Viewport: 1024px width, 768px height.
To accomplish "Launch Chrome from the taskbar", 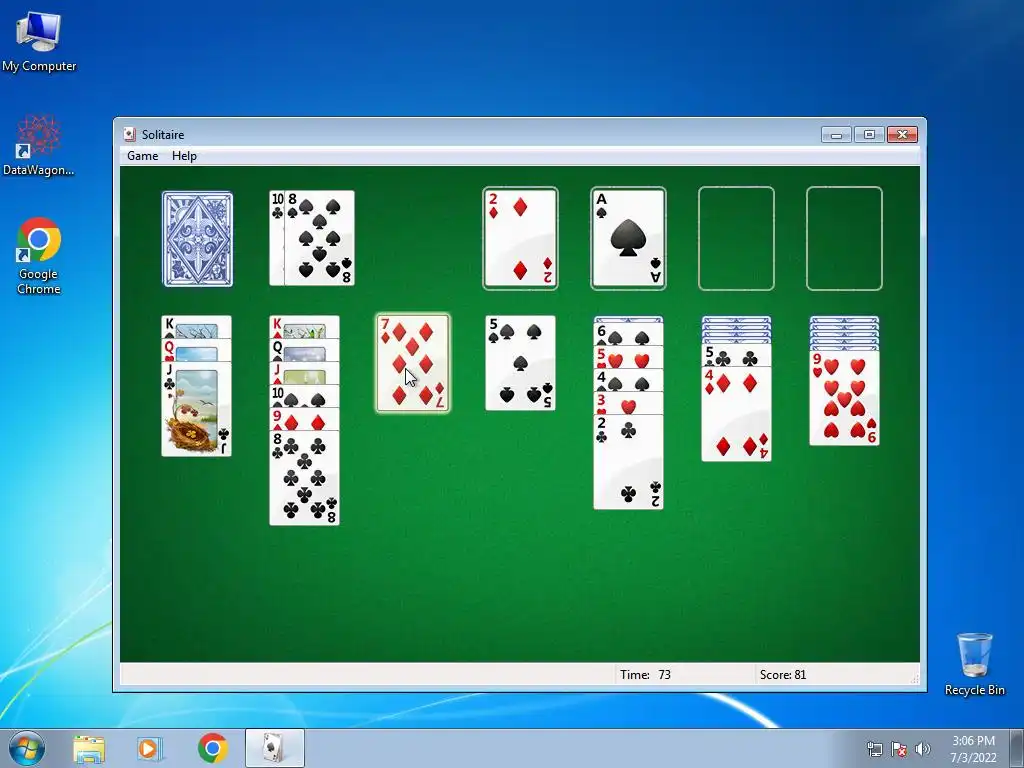I will (x=213, y=748).
